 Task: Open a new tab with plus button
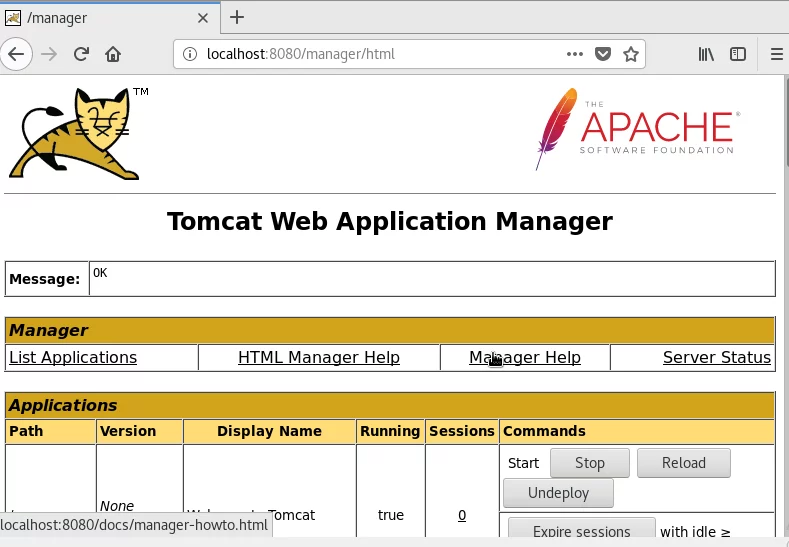click(x=237, y=18)
